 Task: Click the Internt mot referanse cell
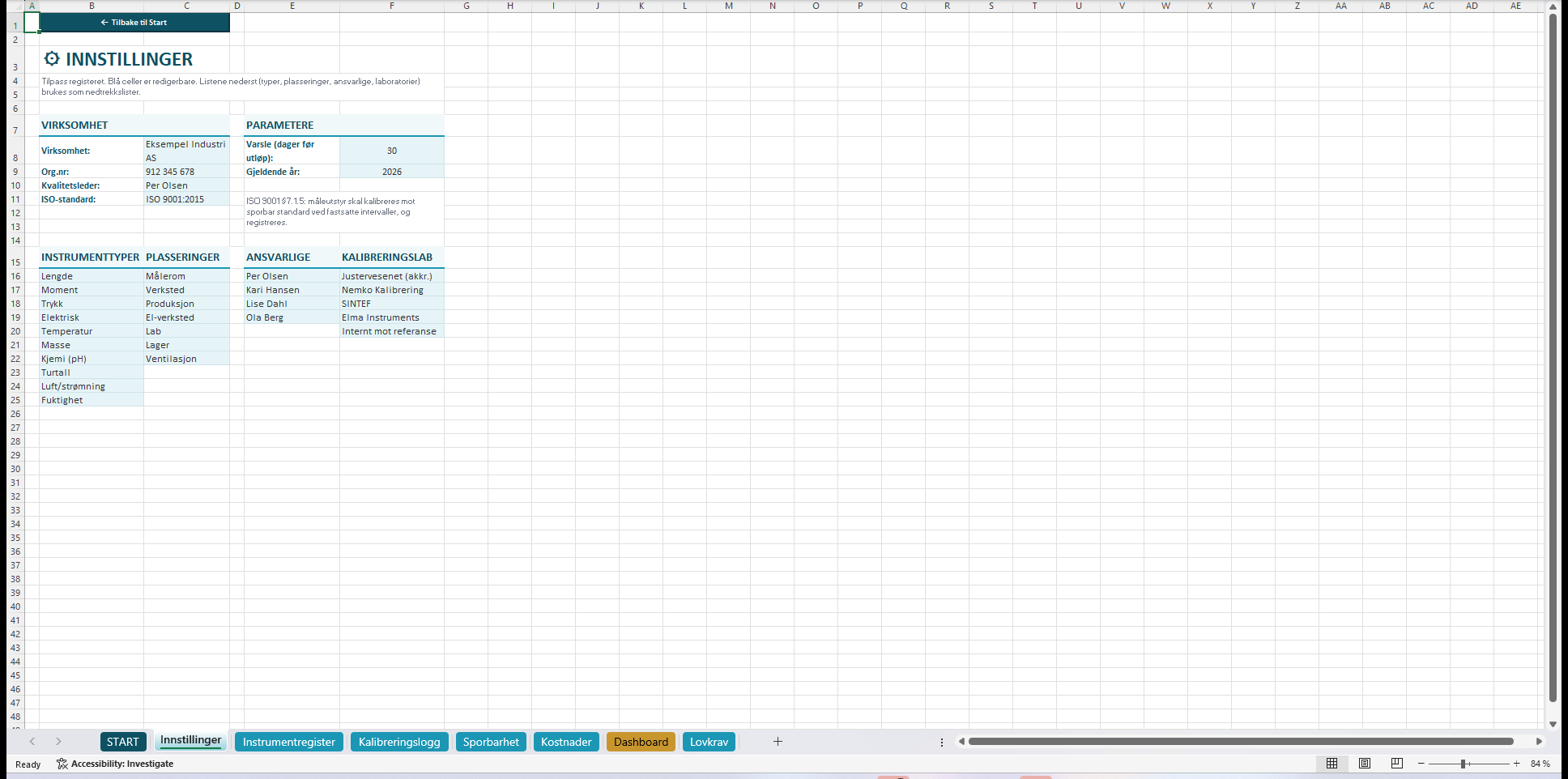coord(392,331)
